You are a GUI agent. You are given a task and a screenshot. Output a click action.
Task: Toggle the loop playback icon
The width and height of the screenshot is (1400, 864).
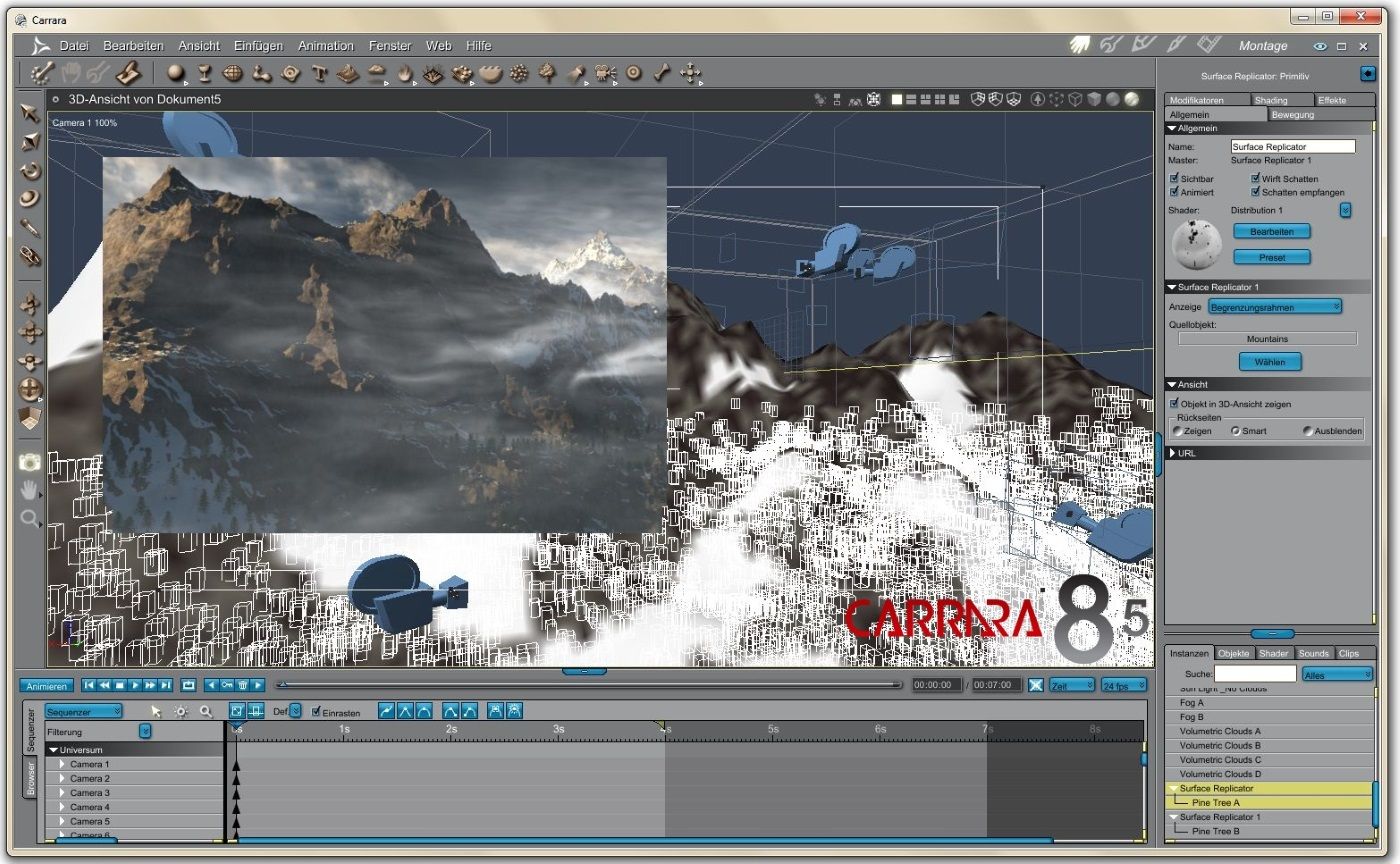[189, 685]
